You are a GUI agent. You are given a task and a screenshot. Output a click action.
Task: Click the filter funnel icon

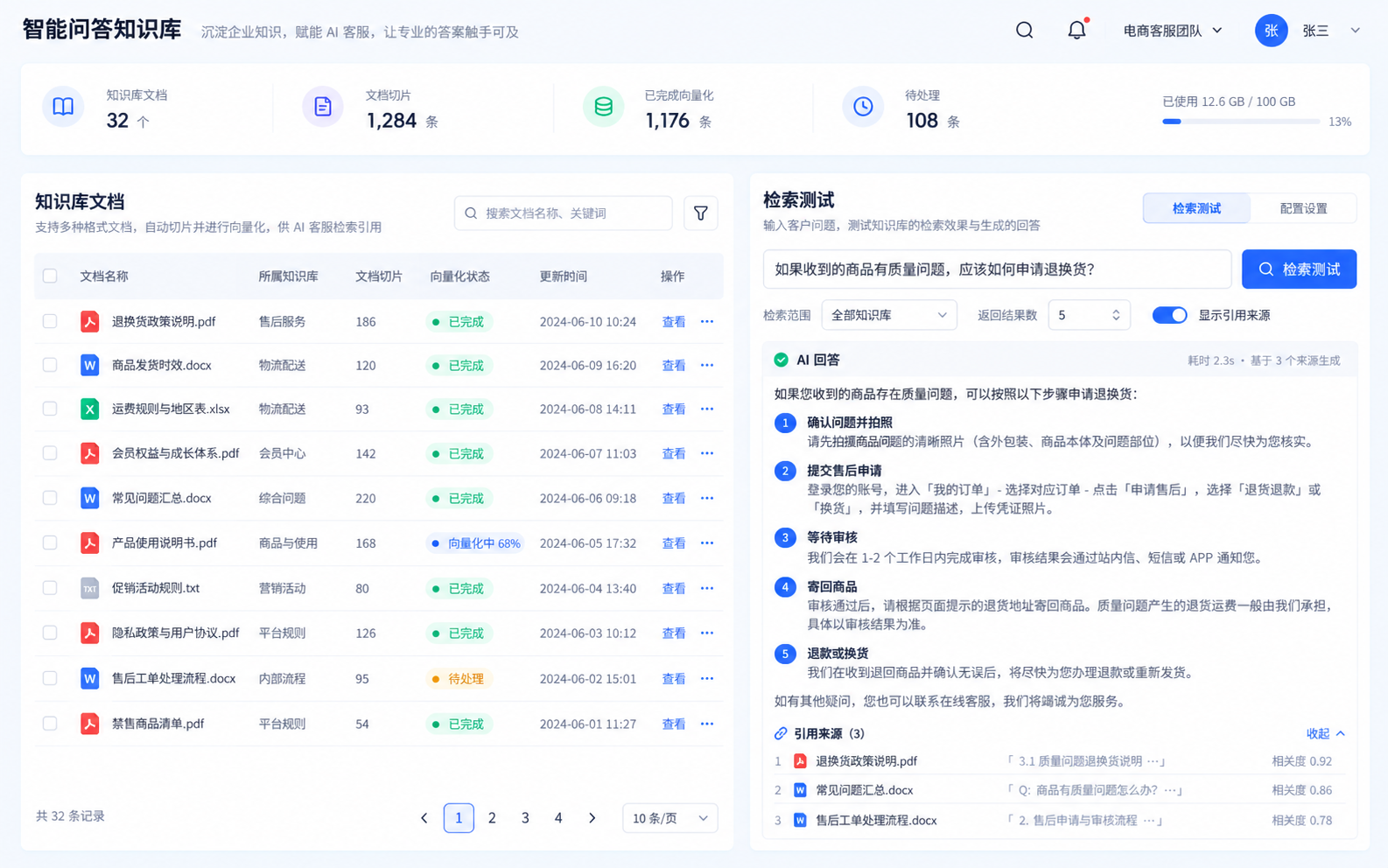click(x=701, y=213)
